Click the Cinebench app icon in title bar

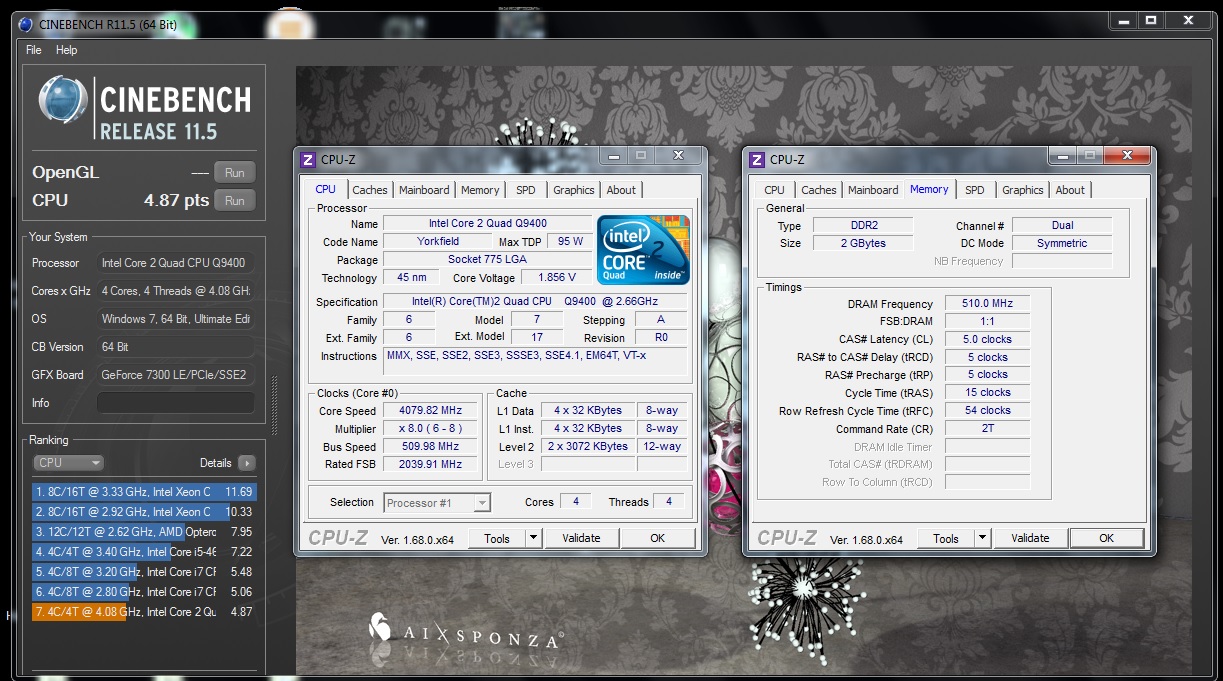click(25, 24)
